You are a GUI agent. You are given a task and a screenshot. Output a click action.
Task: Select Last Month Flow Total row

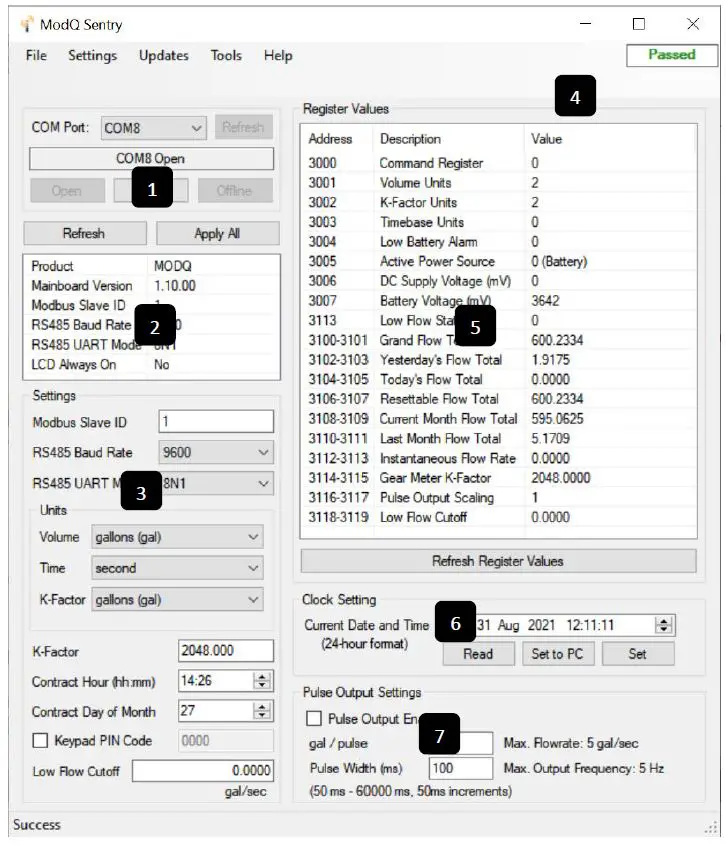pyautogui.click(x=498, y=439)
